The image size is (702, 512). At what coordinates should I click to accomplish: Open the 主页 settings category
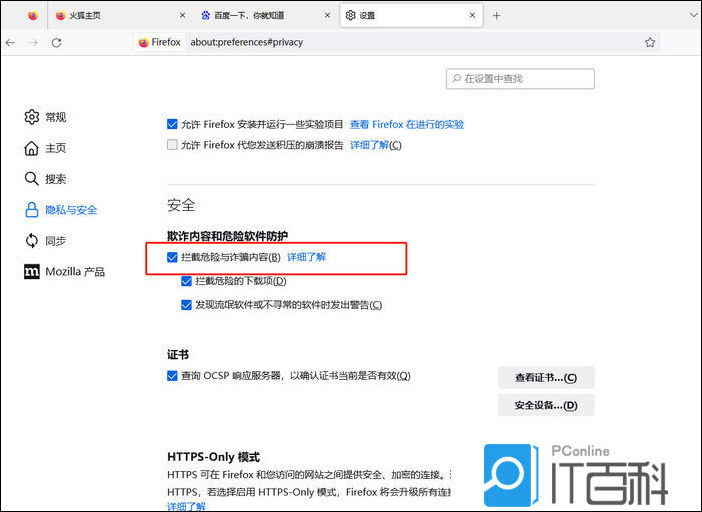[x=45, y=148]
